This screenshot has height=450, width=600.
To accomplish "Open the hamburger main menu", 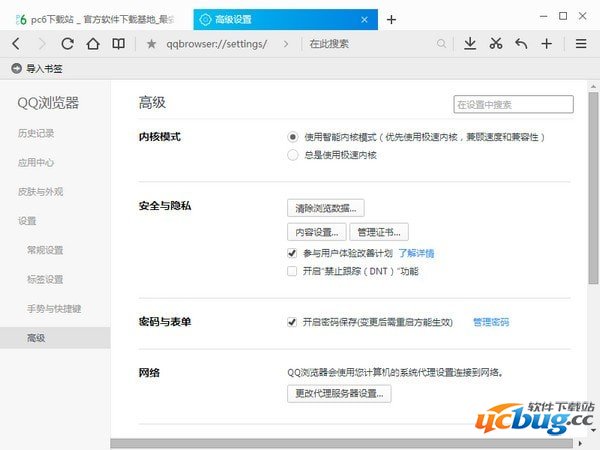I will pos(581,43).
